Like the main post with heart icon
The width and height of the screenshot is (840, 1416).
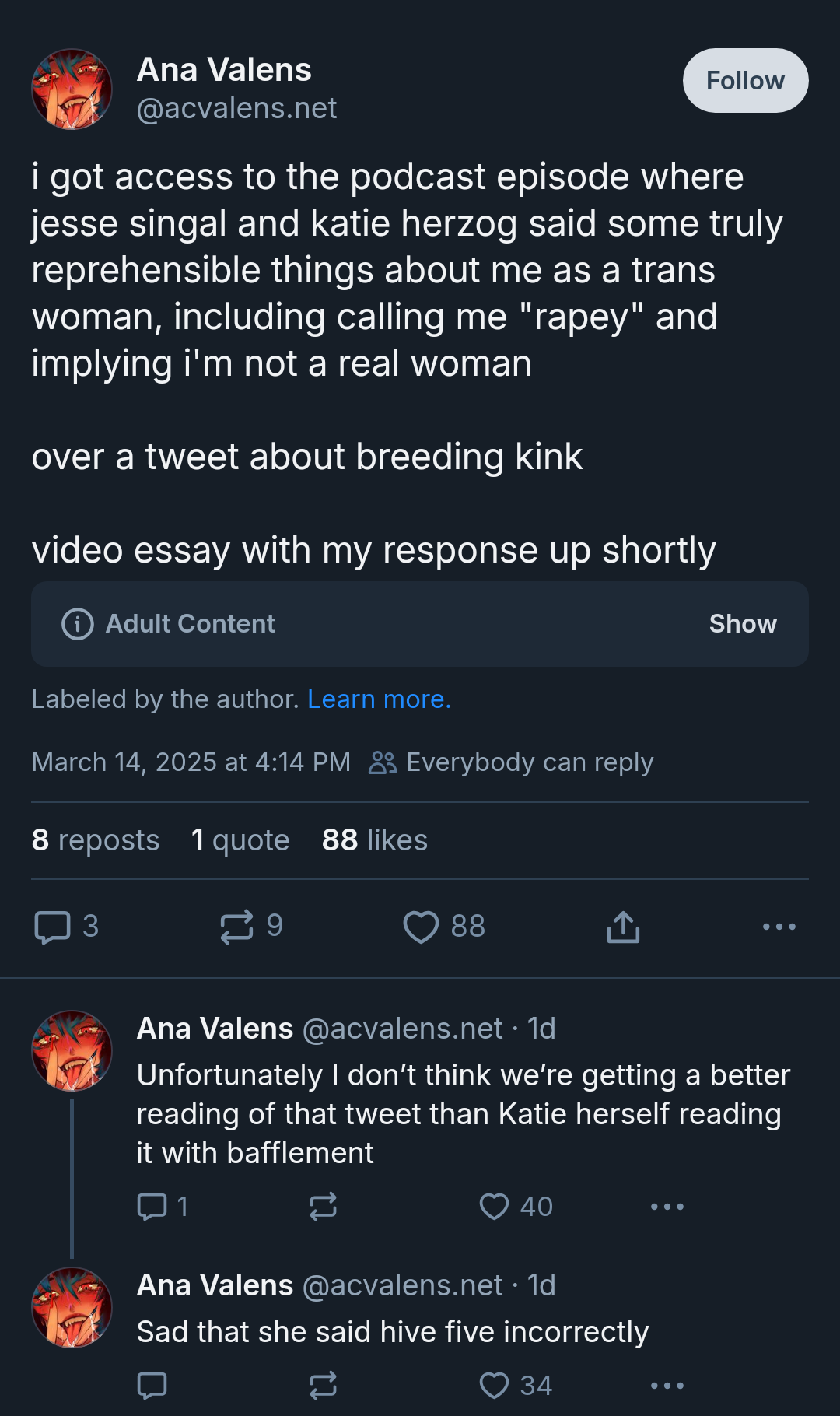(421, 927)
